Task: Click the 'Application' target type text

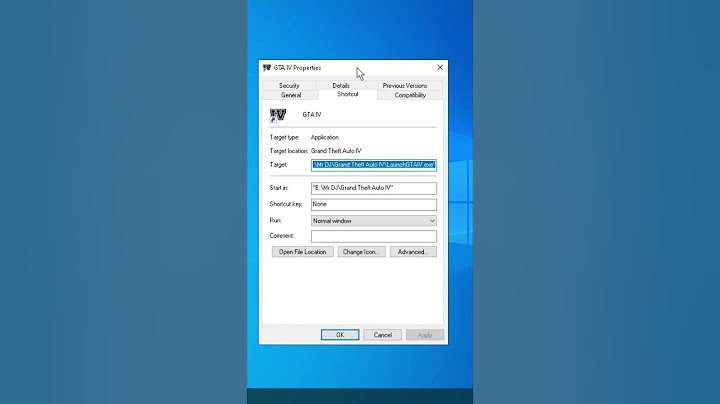Action: click(325, 137)
